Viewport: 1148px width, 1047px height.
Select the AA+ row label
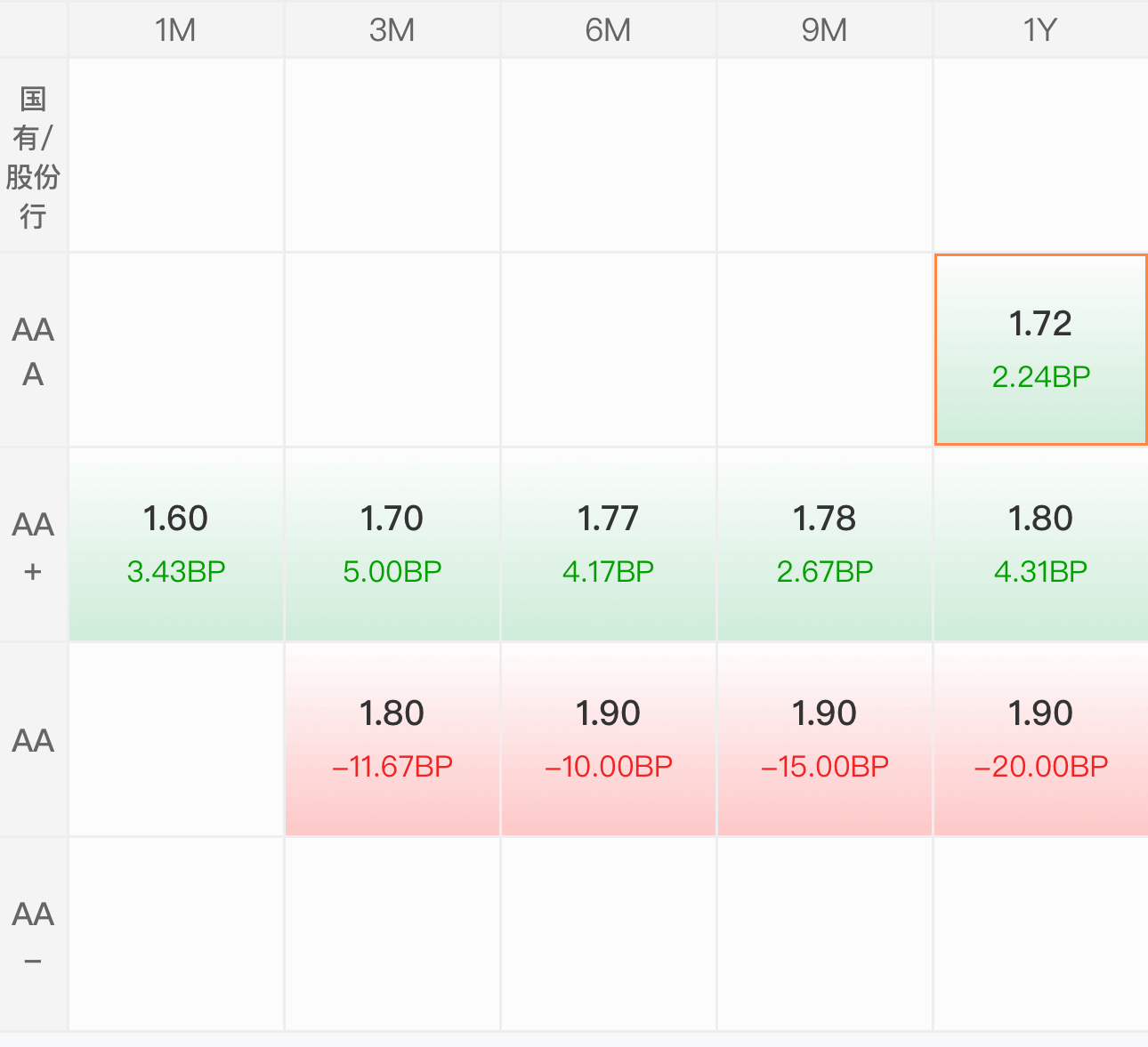pos(33,544)
